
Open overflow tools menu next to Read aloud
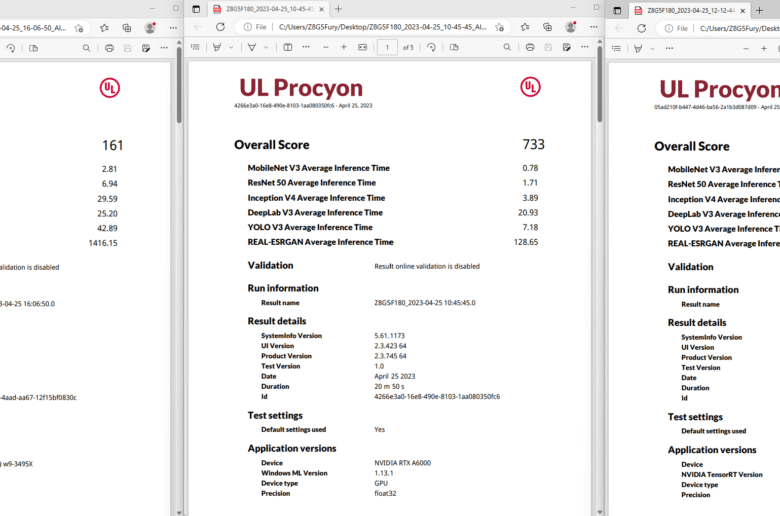[x=306, y=47]
